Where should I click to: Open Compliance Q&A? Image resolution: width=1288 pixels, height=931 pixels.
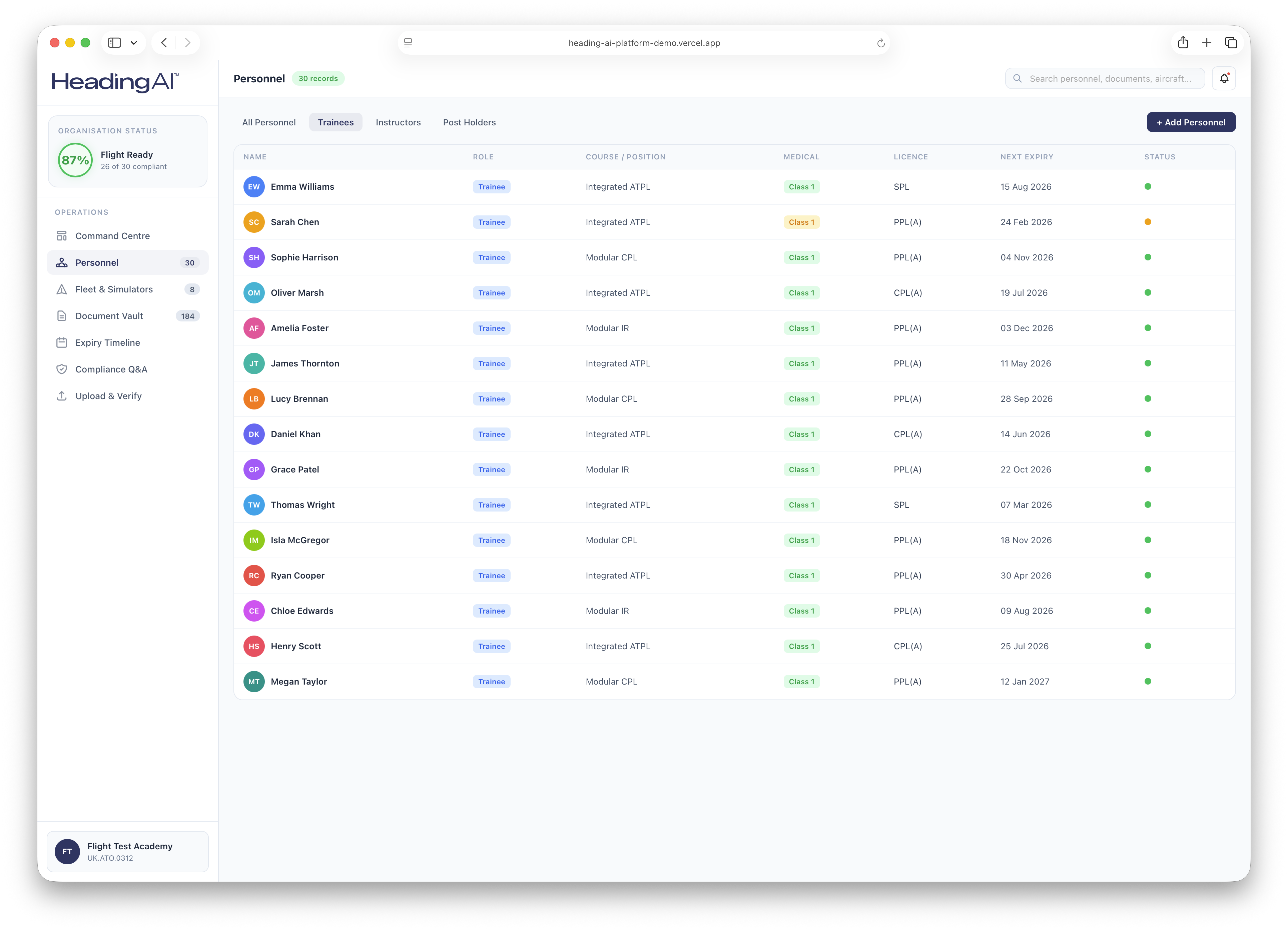point(111,369)
